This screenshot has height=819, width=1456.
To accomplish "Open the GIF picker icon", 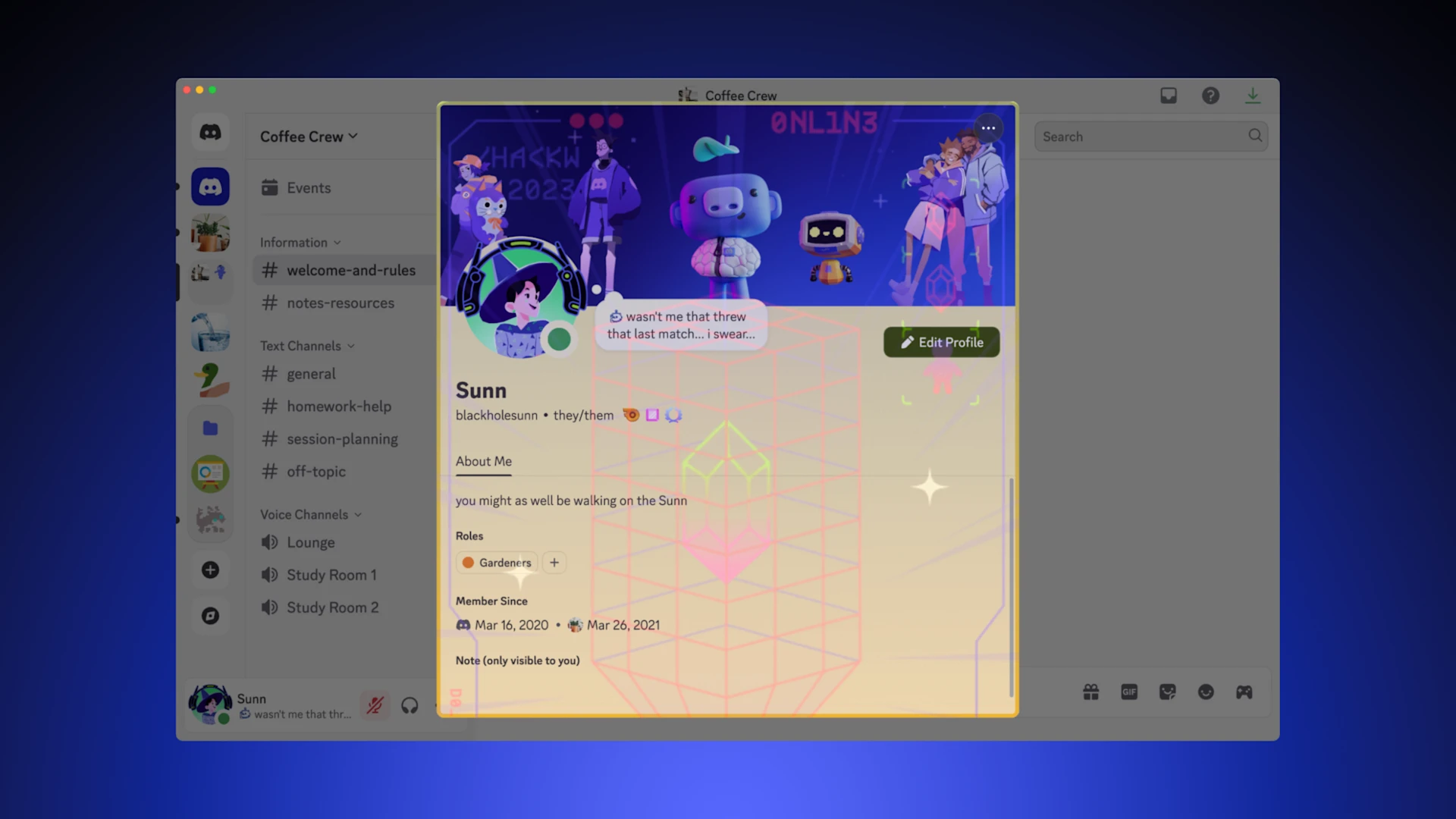I will 1129,692.
